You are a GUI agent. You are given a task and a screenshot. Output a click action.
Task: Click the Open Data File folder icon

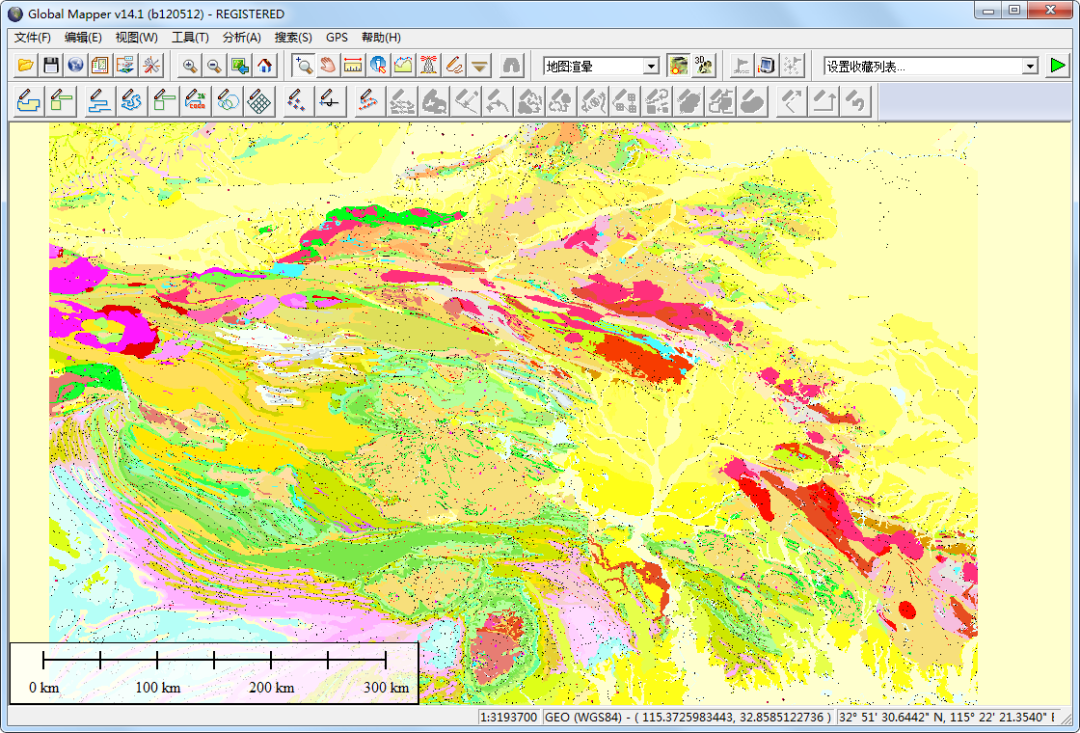click(x=26, y=66)
